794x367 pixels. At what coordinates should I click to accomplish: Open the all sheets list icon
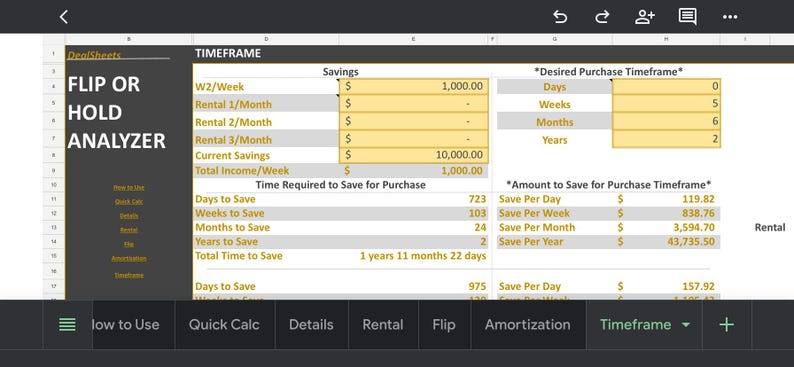[67, 324]
